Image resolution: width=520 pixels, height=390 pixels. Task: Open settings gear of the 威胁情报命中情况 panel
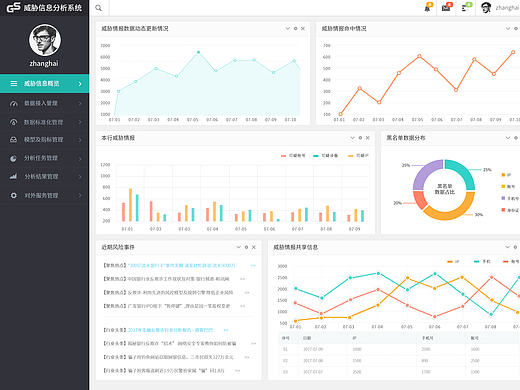(516, 29)
